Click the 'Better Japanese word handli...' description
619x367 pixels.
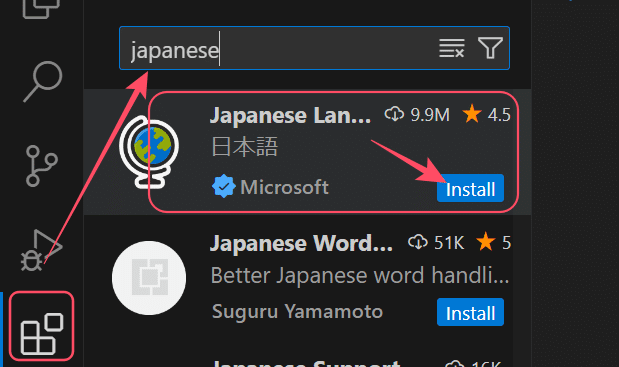tap(360, 275)
